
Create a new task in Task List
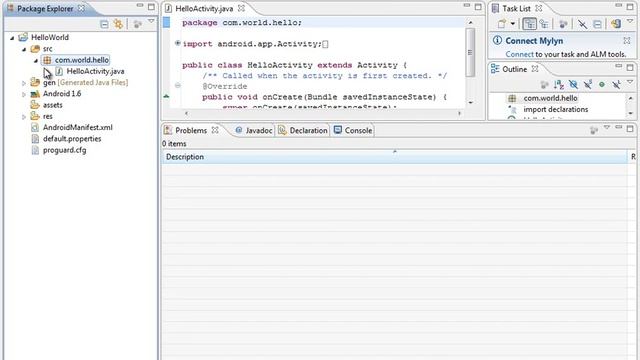pyautogui.click(x=502, y=24)
